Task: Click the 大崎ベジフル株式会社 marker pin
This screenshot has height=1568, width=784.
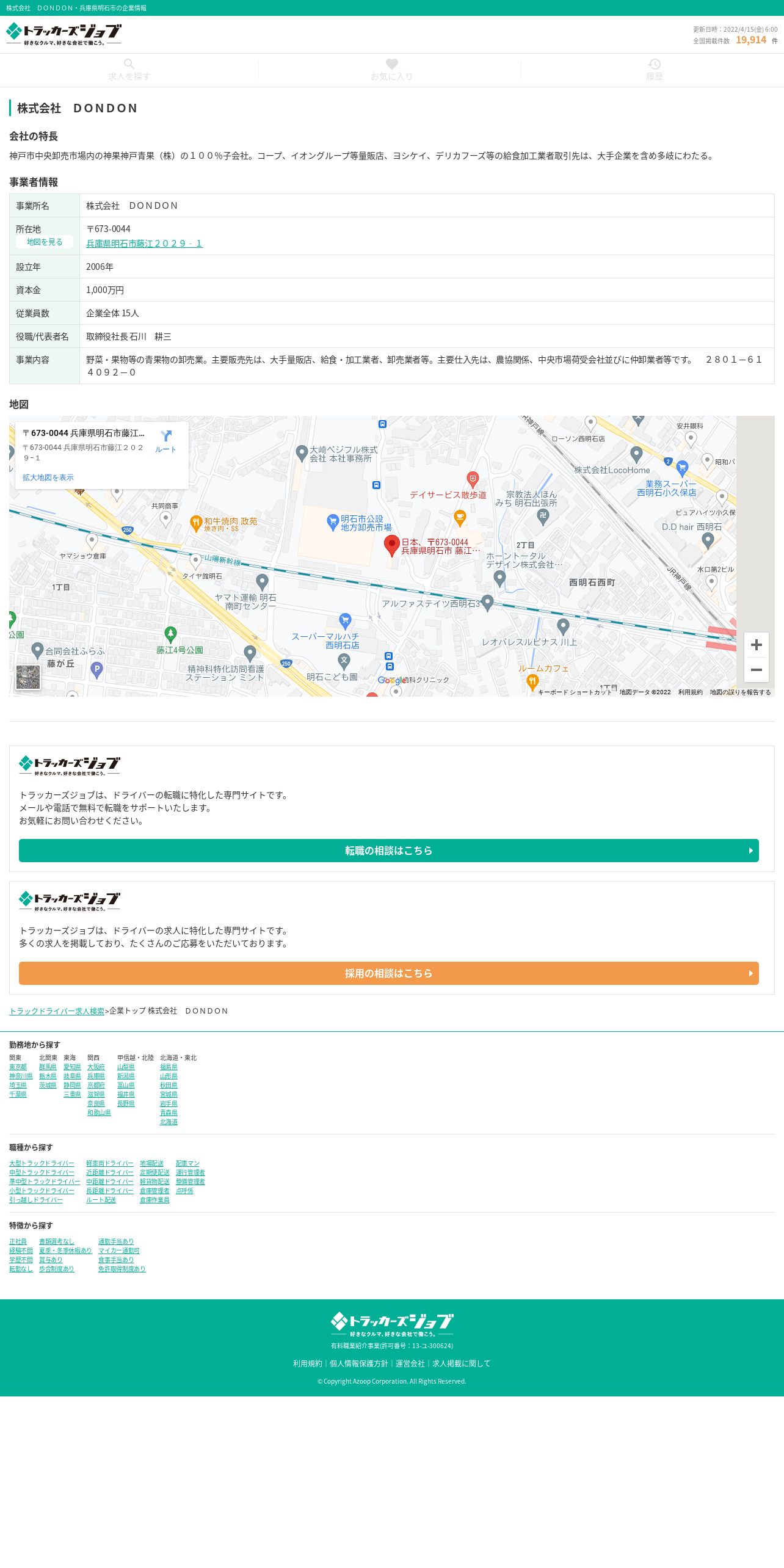Action: click(x=301, y=453)
